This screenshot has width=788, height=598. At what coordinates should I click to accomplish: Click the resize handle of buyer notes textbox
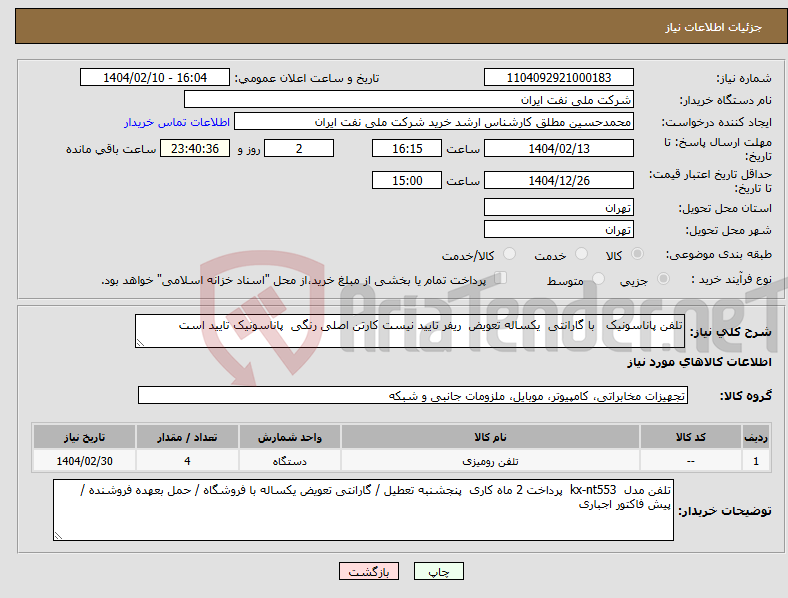pyautogui.click(x=58, y=536)
